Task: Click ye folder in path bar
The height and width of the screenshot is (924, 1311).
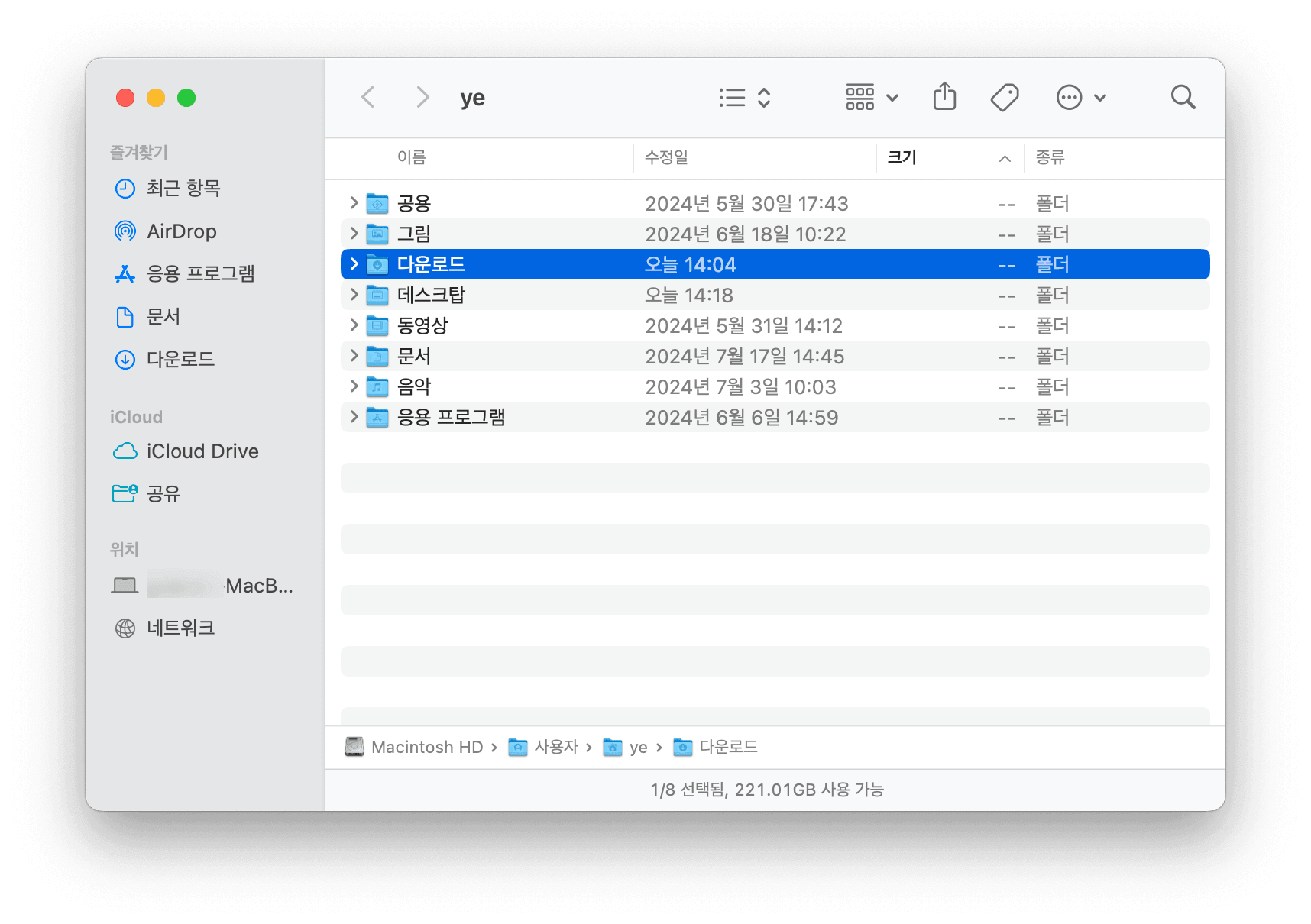Action: click(625, 747)
